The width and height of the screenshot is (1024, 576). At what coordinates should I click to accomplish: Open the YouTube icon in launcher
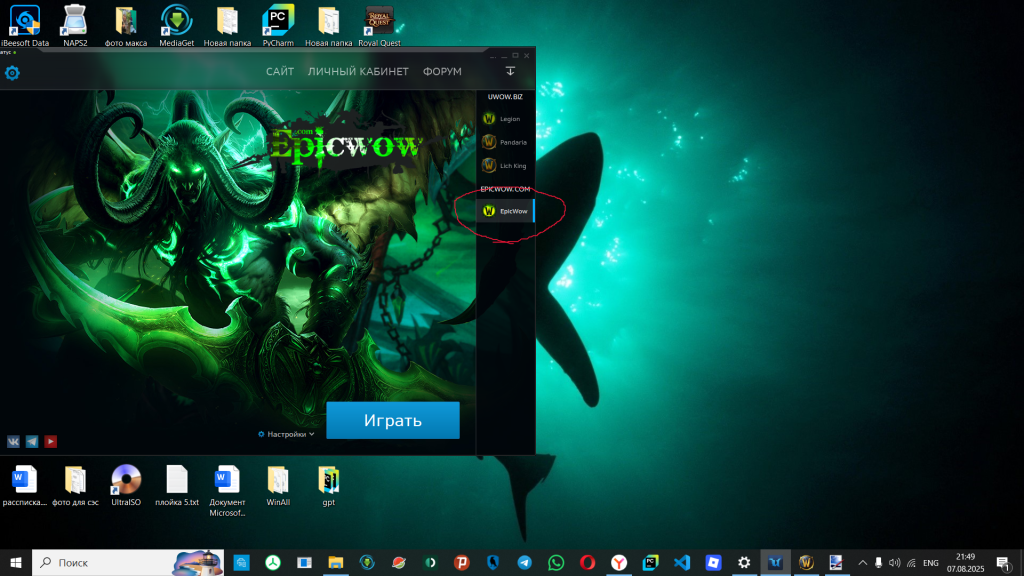[x=50, y=441]
